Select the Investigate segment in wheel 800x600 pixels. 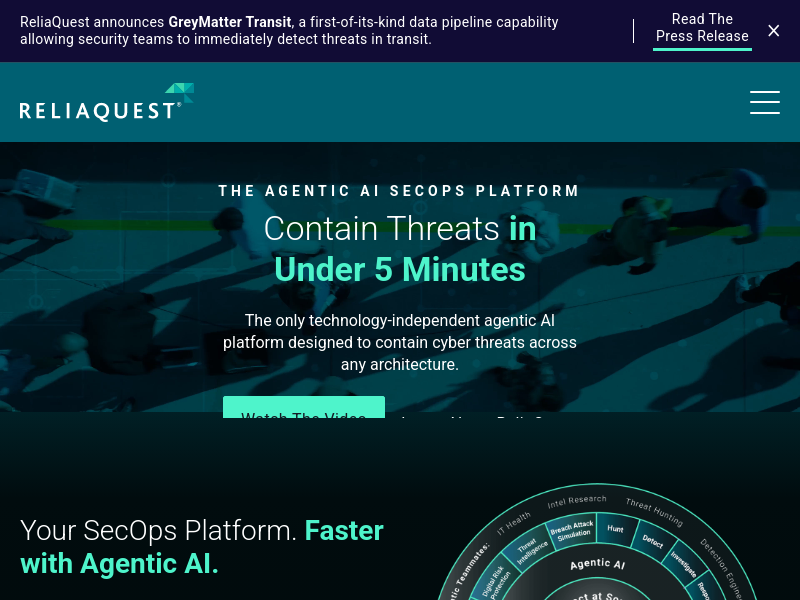click(x=684, y=565)
